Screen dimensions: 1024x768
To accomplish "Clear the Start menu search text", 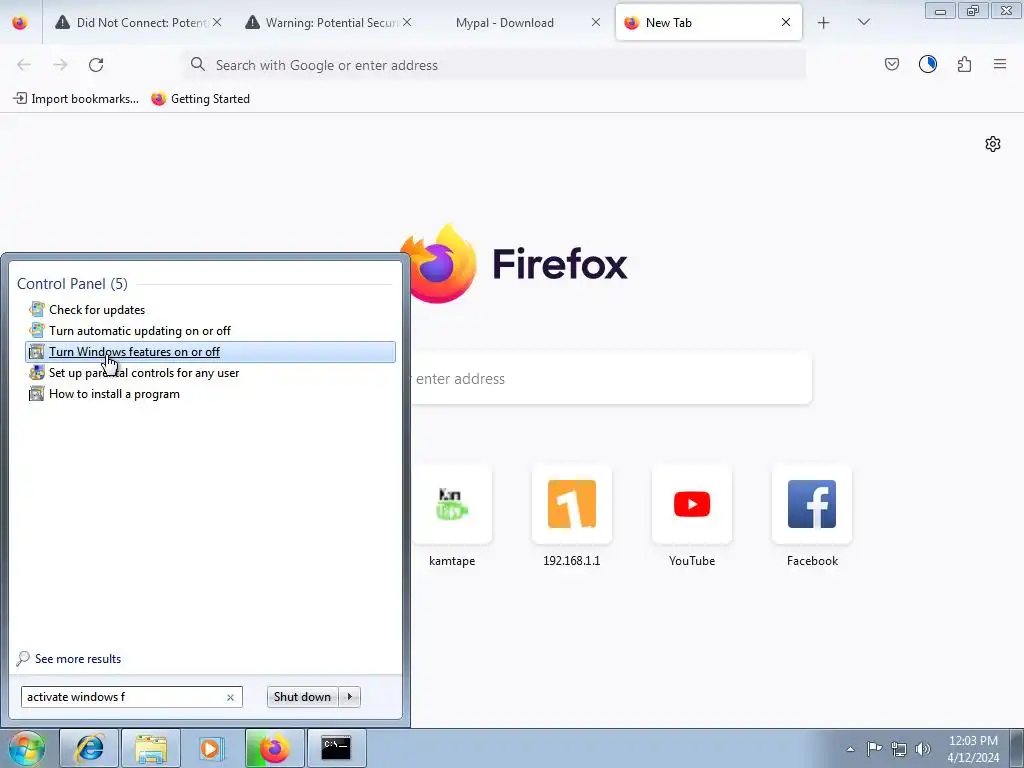I will coord(231,697).
